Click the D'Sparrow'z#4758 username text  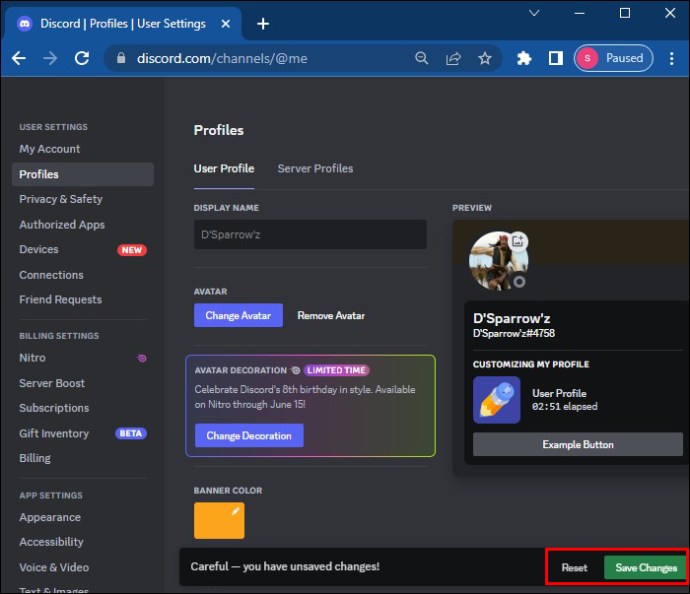514,334
